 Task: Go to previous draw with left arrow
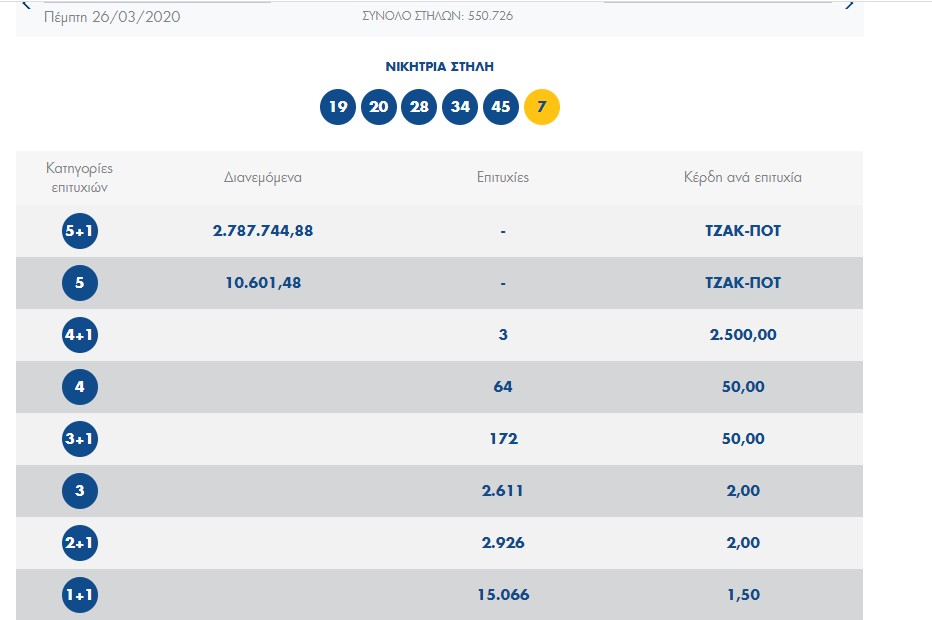coord(26,5)
